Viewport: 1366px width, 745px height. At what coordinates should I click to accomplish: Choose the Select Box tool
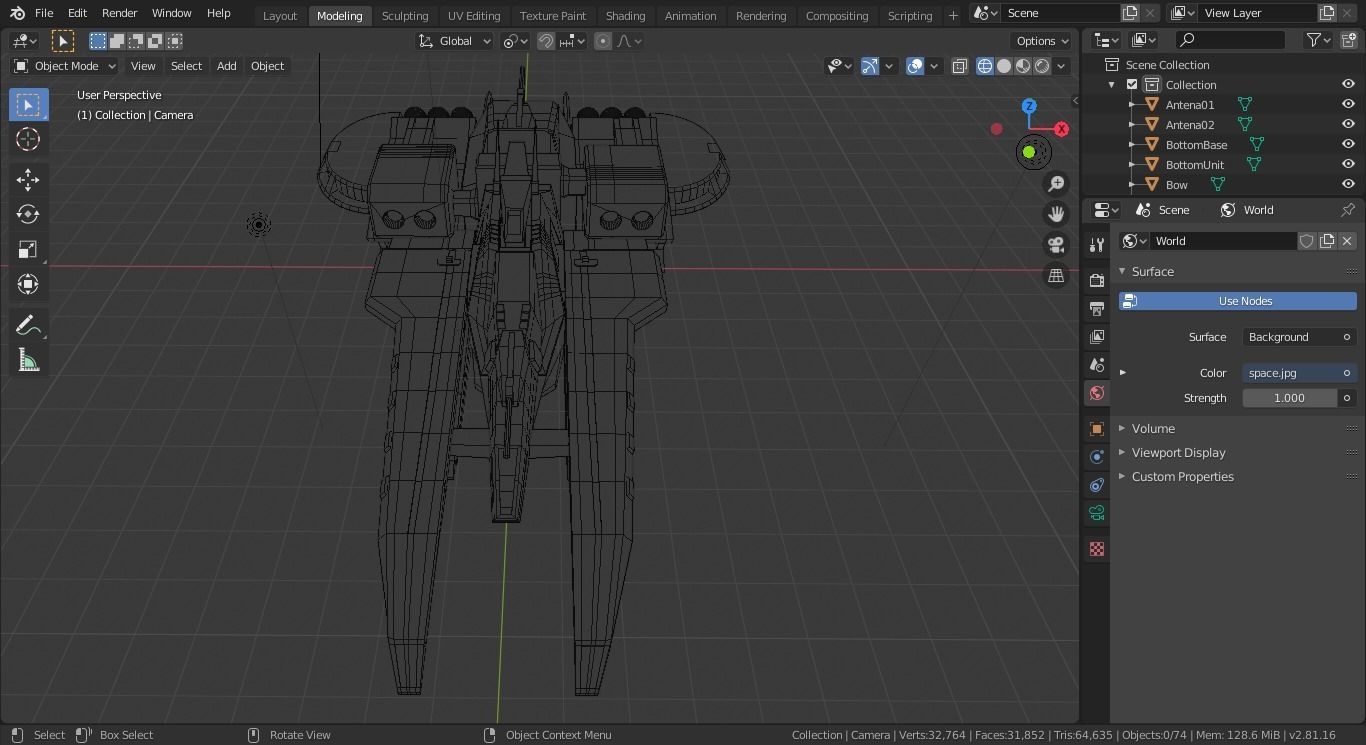28,105
